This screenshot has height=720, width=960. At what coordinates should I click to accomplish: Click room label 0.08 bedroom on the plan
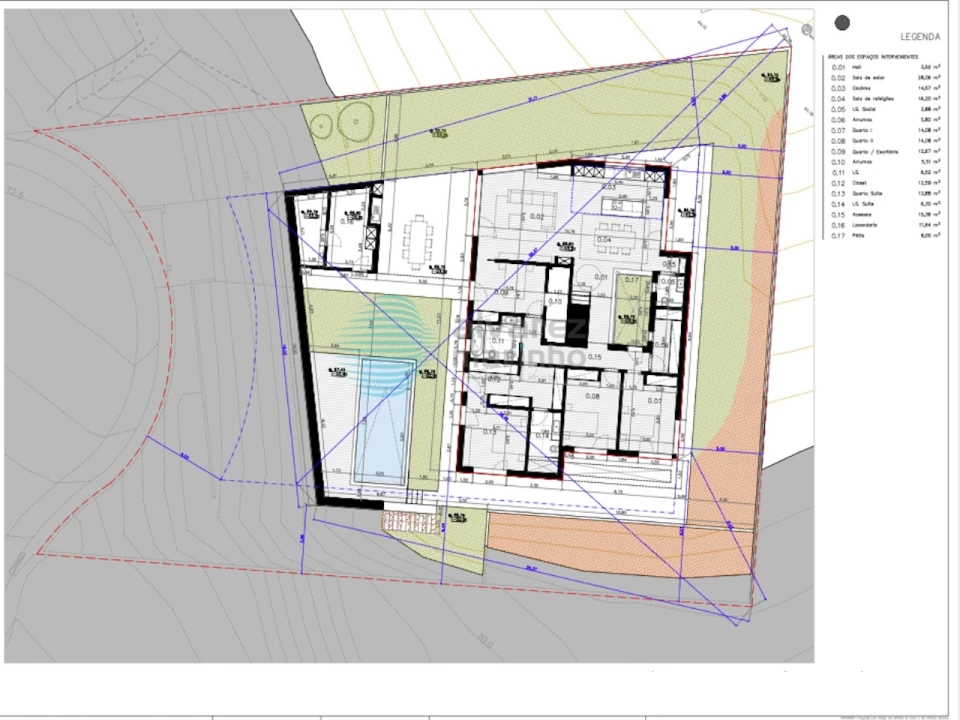(591, 397)
